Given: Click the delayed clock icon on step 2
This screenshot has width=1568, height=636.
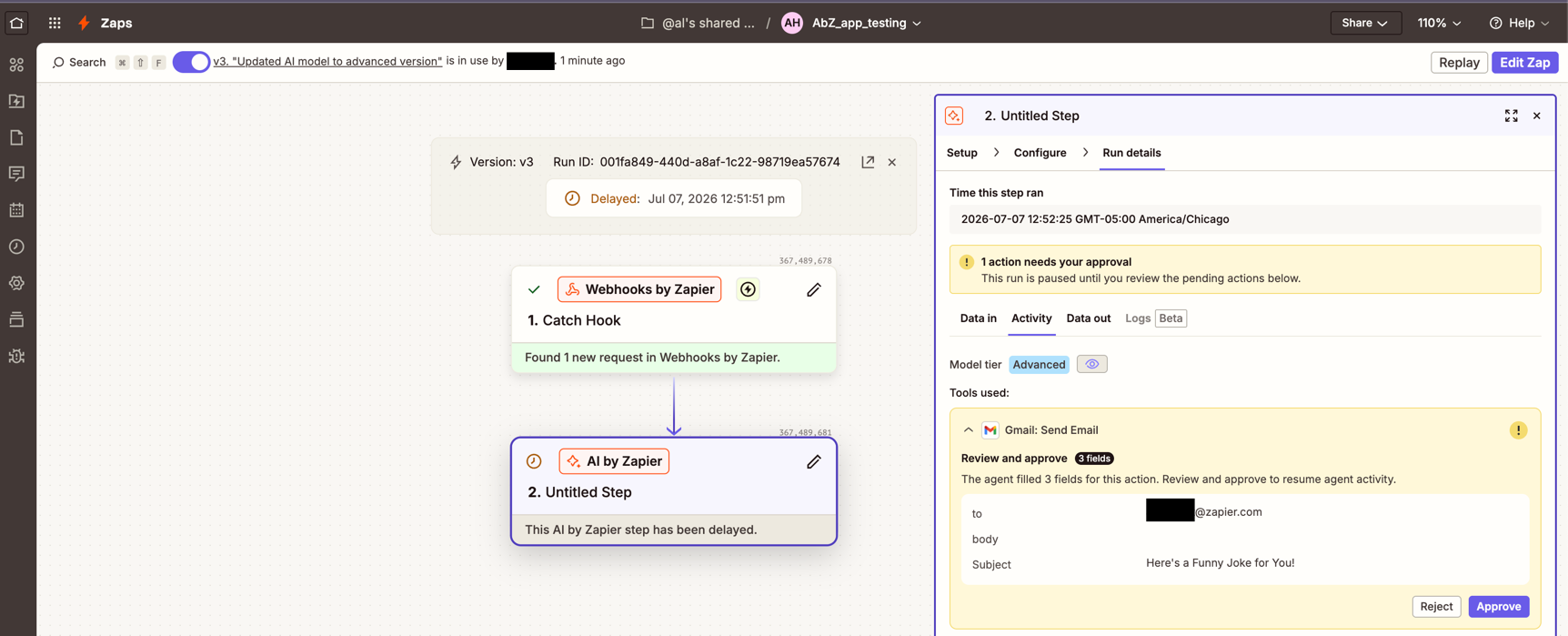Looking at the screenshot, I should (534, 461).
